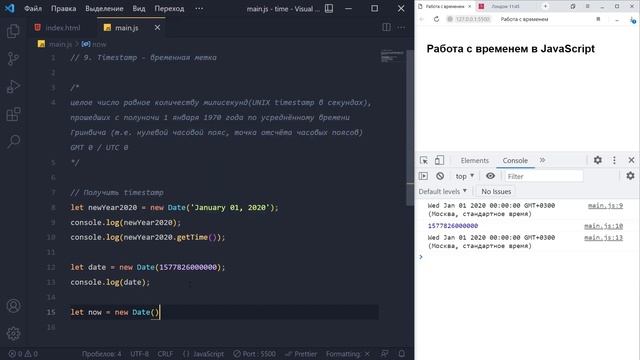Click the status bar errors and warnings indicator
640x360 pixels.
pyautogui.click(x=23, y=354)
